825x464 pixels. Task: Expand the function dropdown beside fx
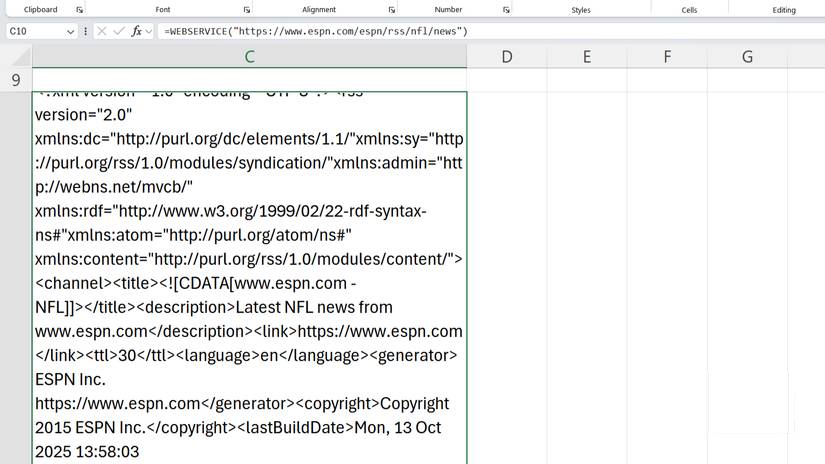pos(149,32)
